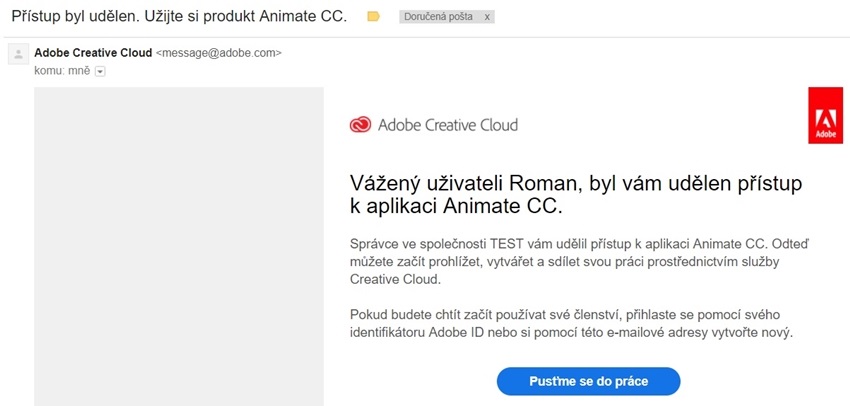Remove the Doručená pošta label via x
Screen dimensions: 850x406
(487, 18)
